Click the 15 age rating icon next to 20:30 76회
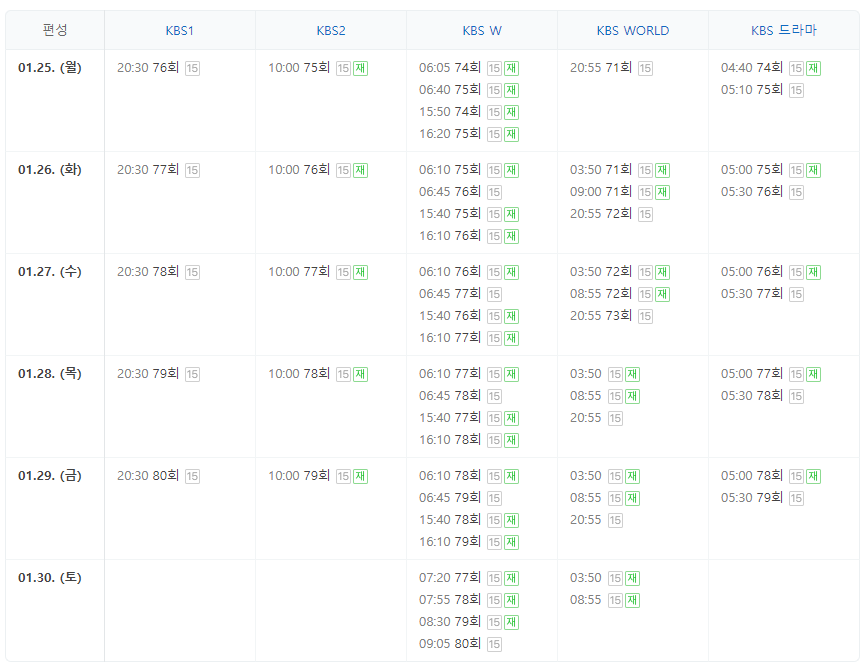866x670 pixels. click(192, 68)
